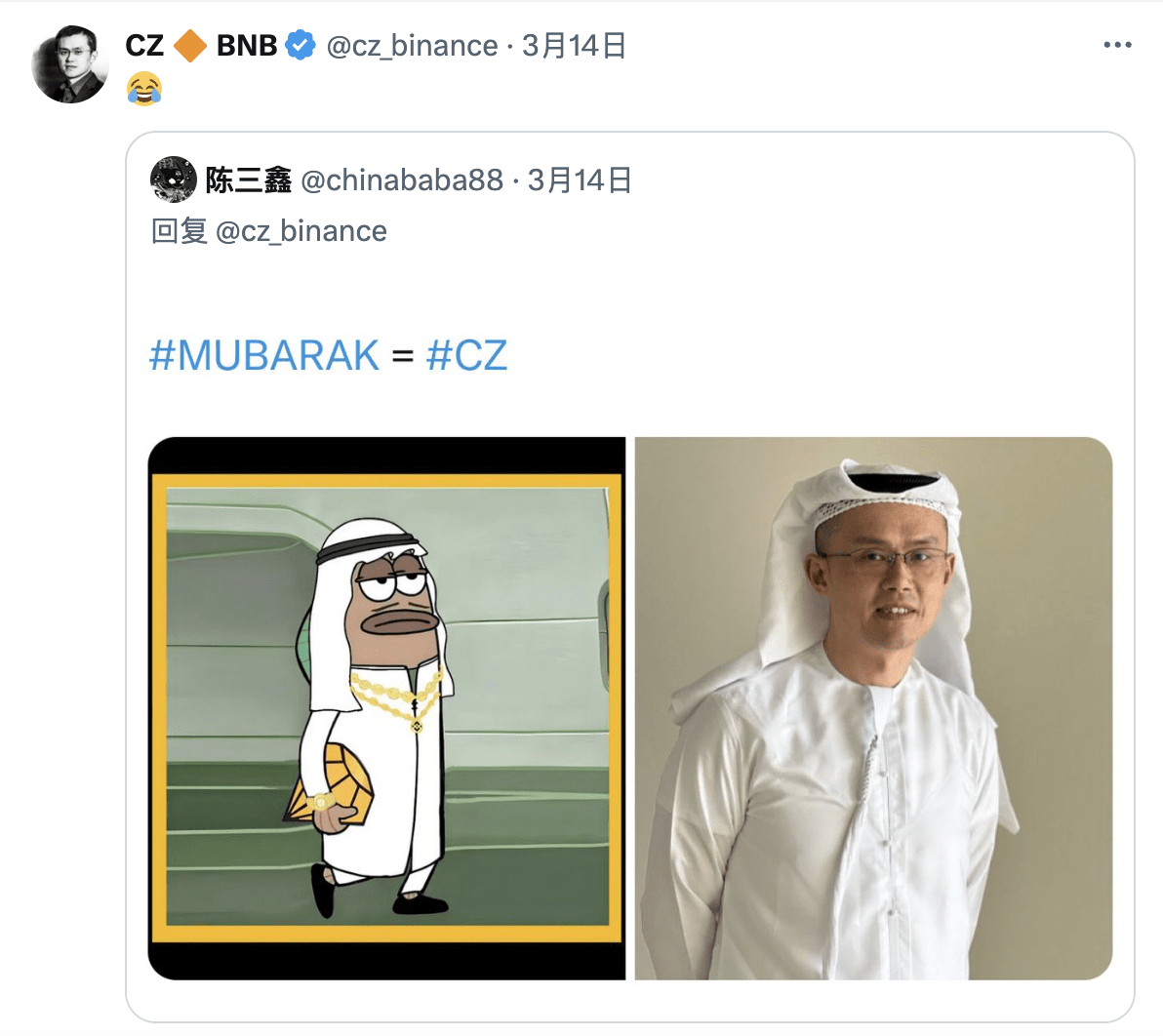Viewport: 1163px width, 1036px height.
Task: Open the three-dot more options menu
Action: [1117, 45]
